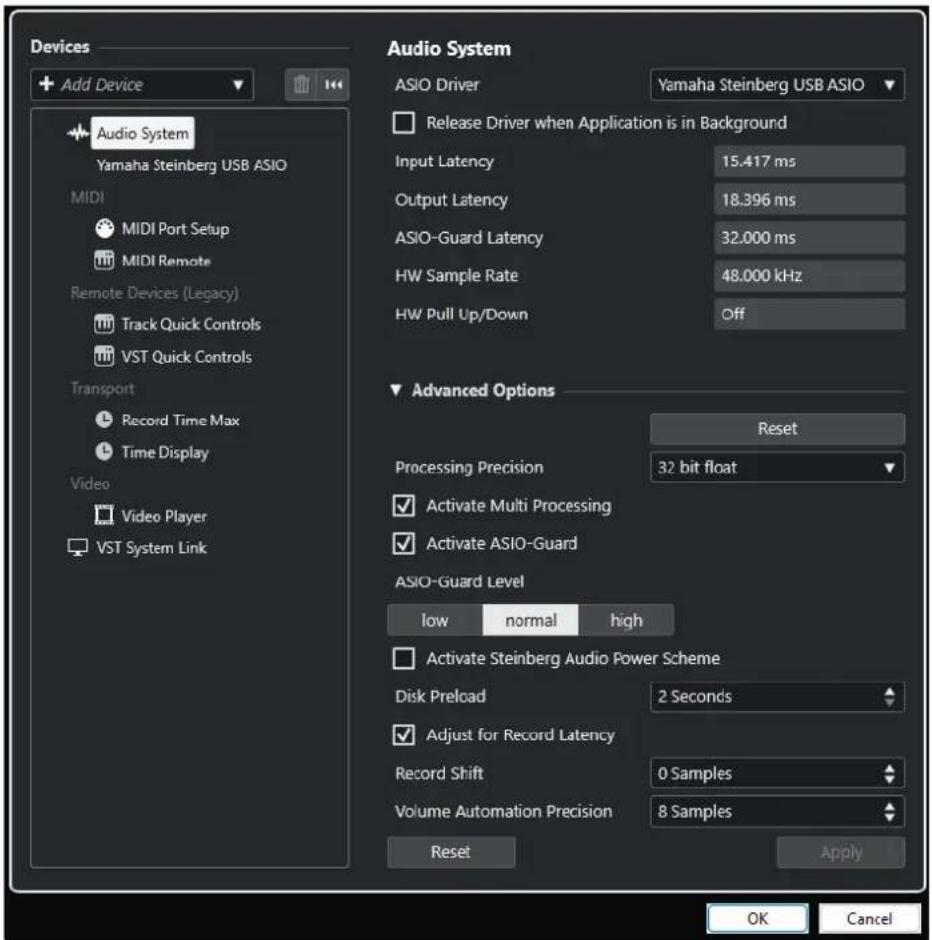Viewport: 932px width, 940px height.
Task: Click the Volume Automation 8 Samples value
Action: click(x=695, y=812)
